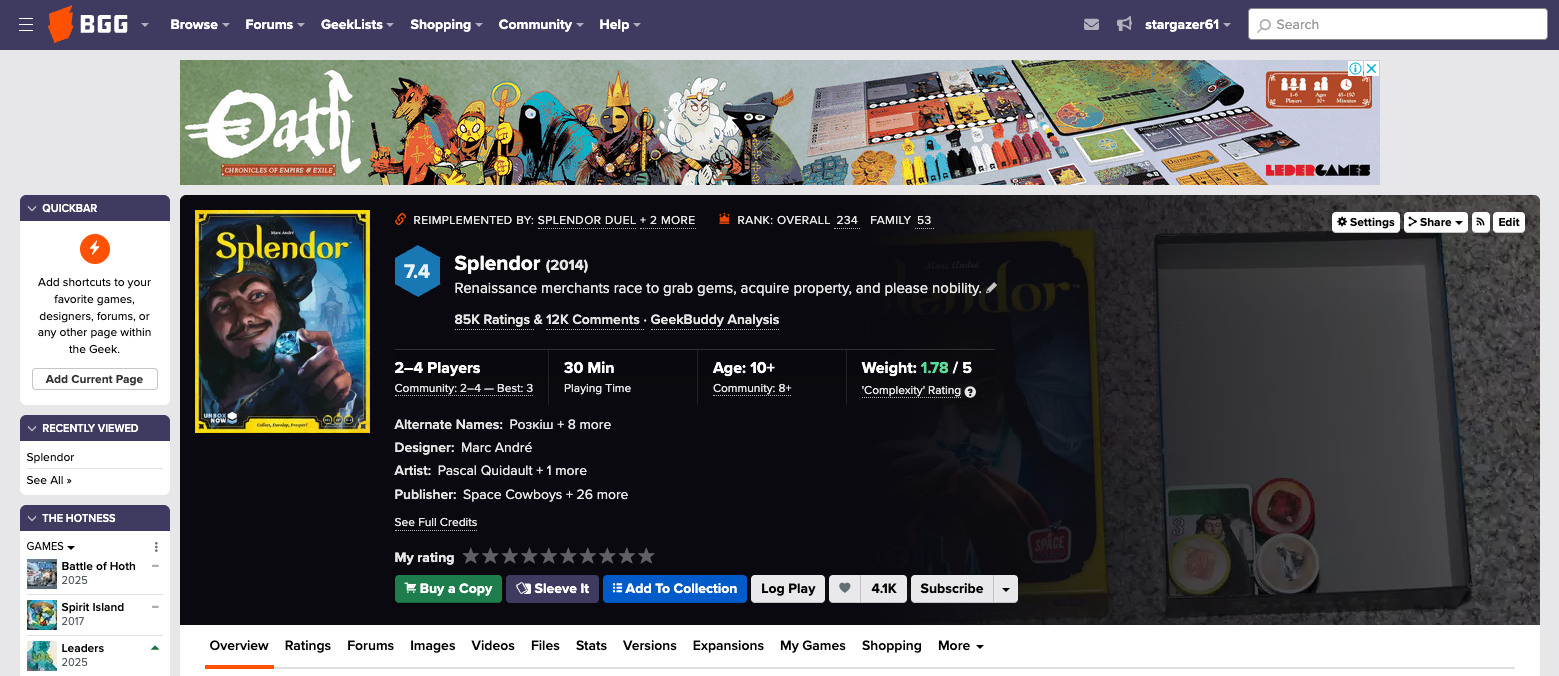Collapse the Quickbar section
Screen dimensions: 1559x676
pos(32,208)
